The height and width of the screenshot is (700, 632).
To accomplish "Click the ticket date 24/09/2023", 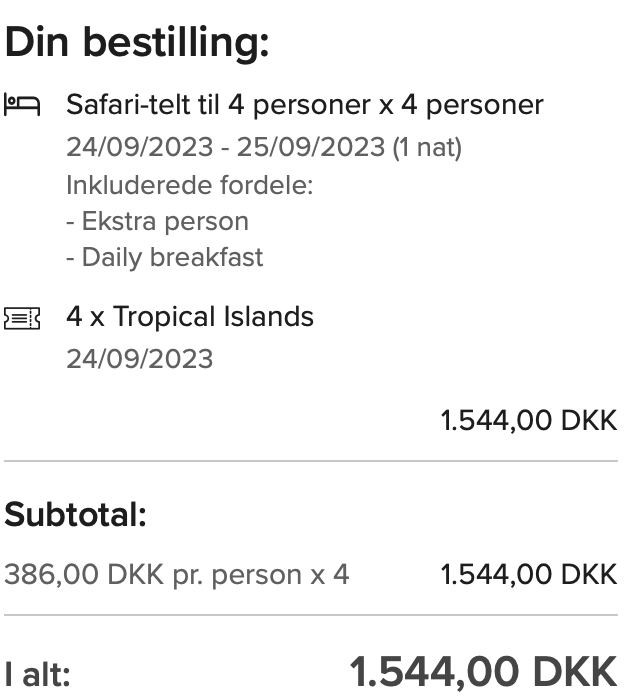I will [x=140, y=359].
